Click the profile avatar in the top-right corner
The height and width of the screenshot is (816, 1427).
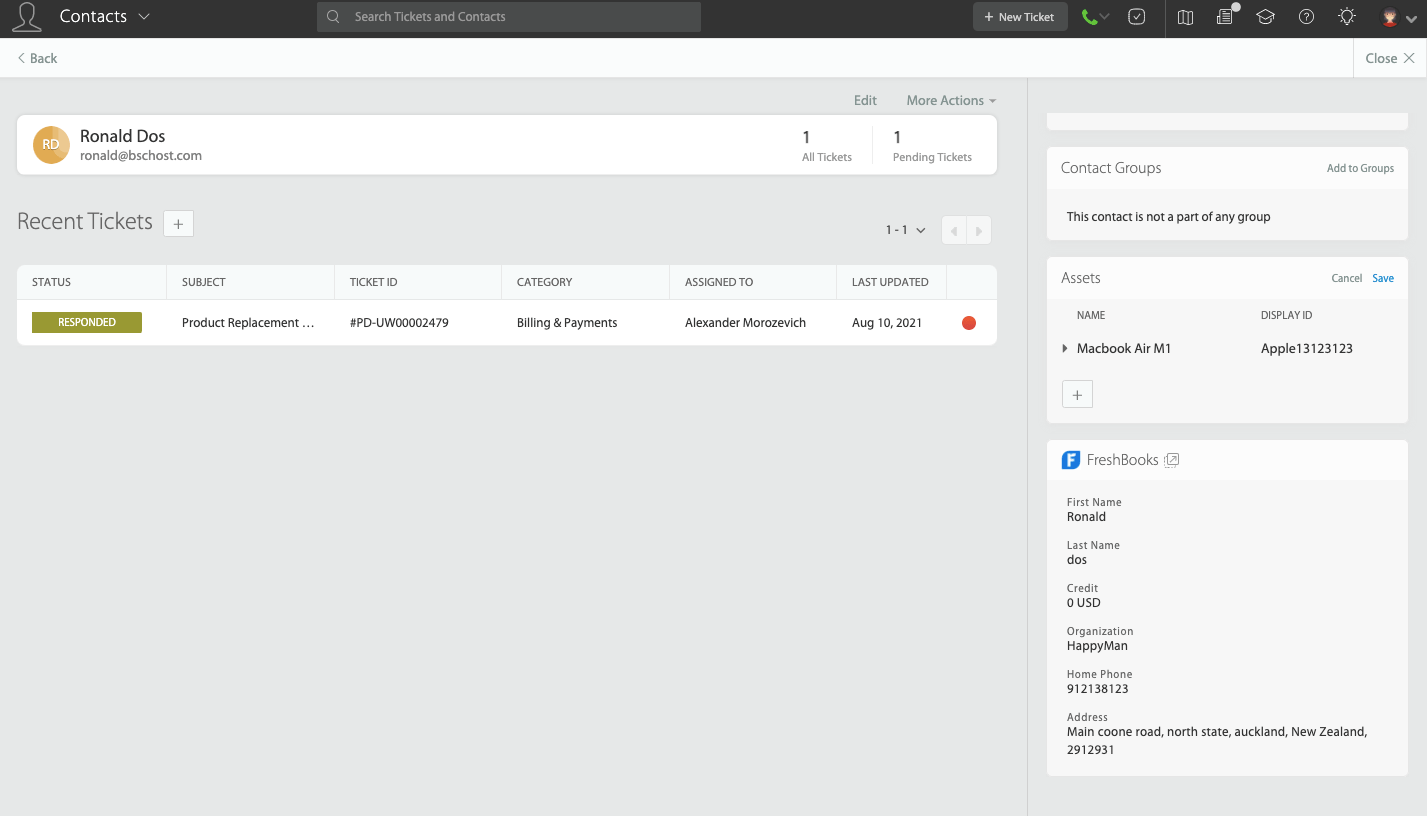tap(1389, 17)
